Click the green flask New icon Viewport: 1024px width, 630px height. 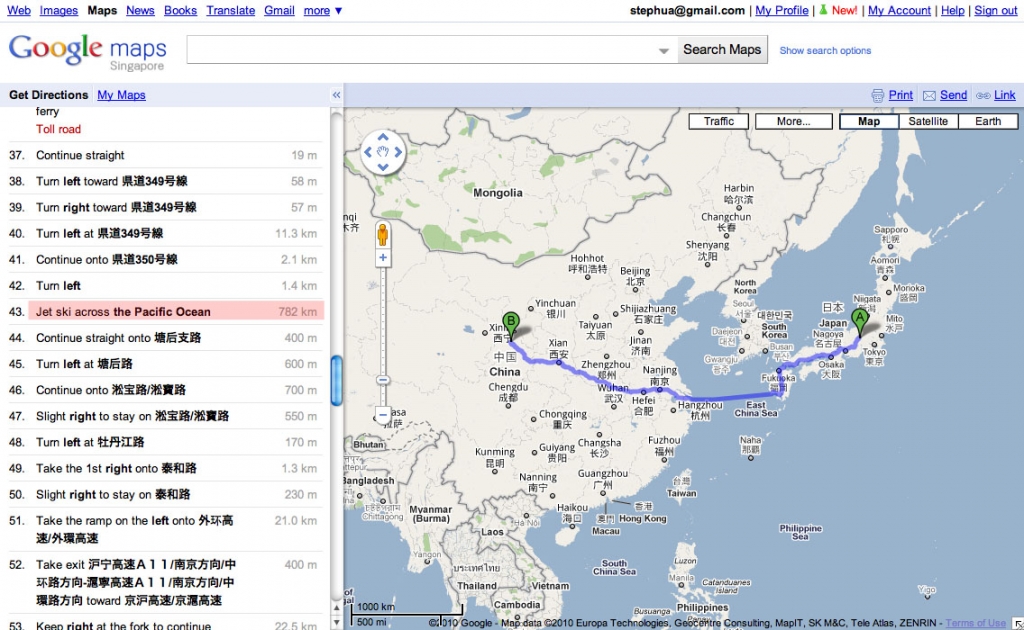point(824,10)
